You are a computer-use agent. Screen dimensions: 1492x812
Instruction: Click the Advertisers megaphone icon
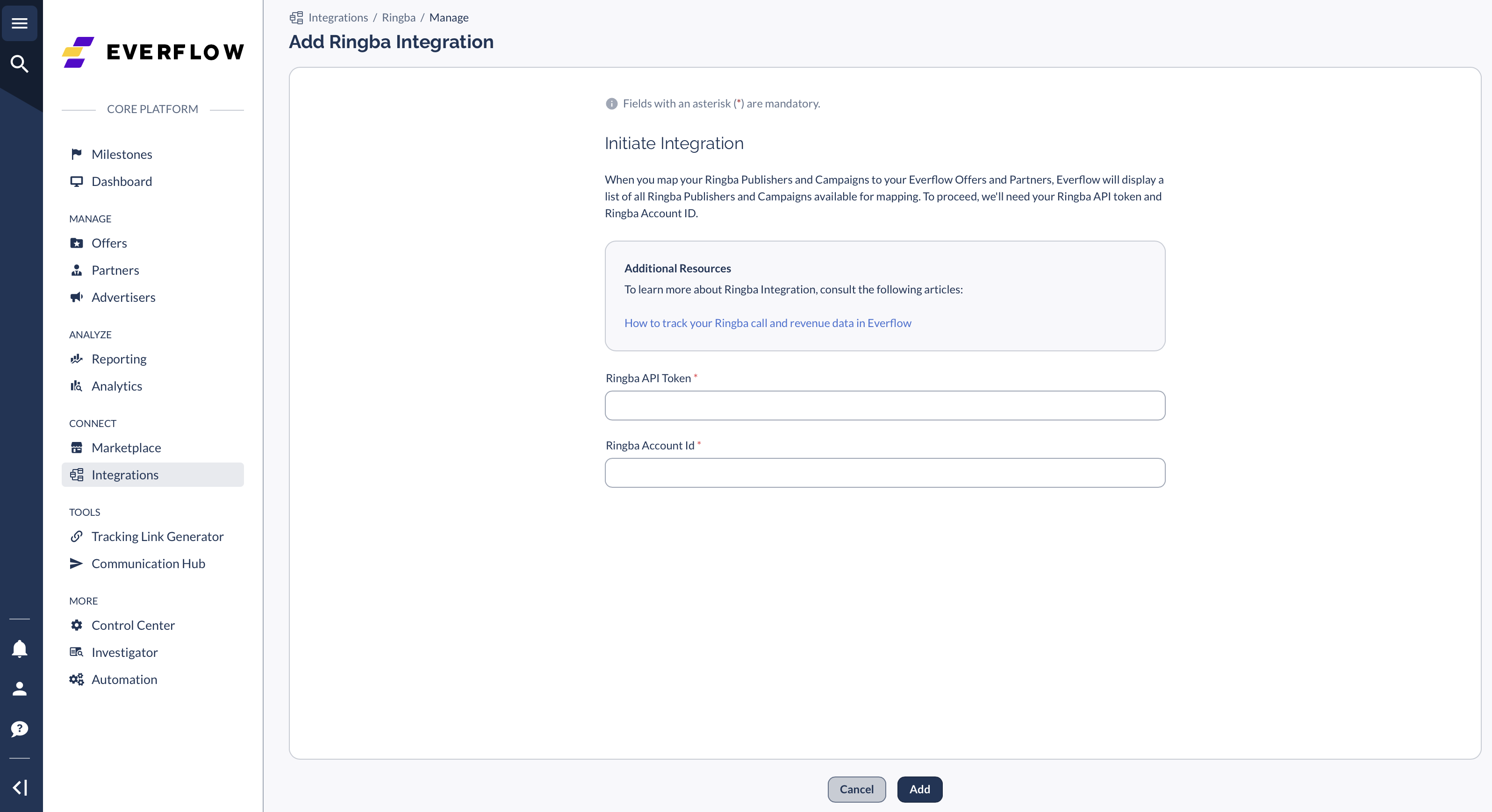point(77,297)
